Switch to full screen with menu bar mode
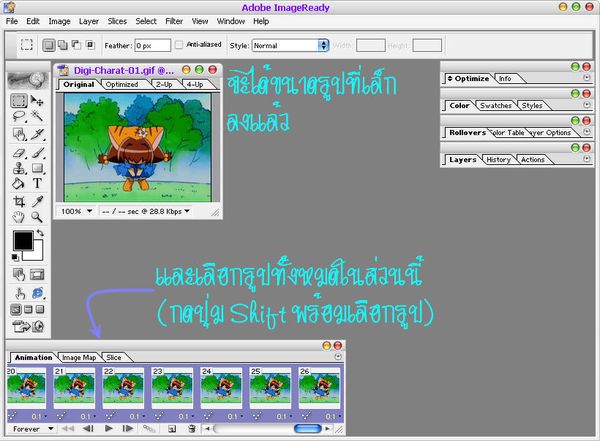This screenshot has width=600, height=441. tap(28, 309)
